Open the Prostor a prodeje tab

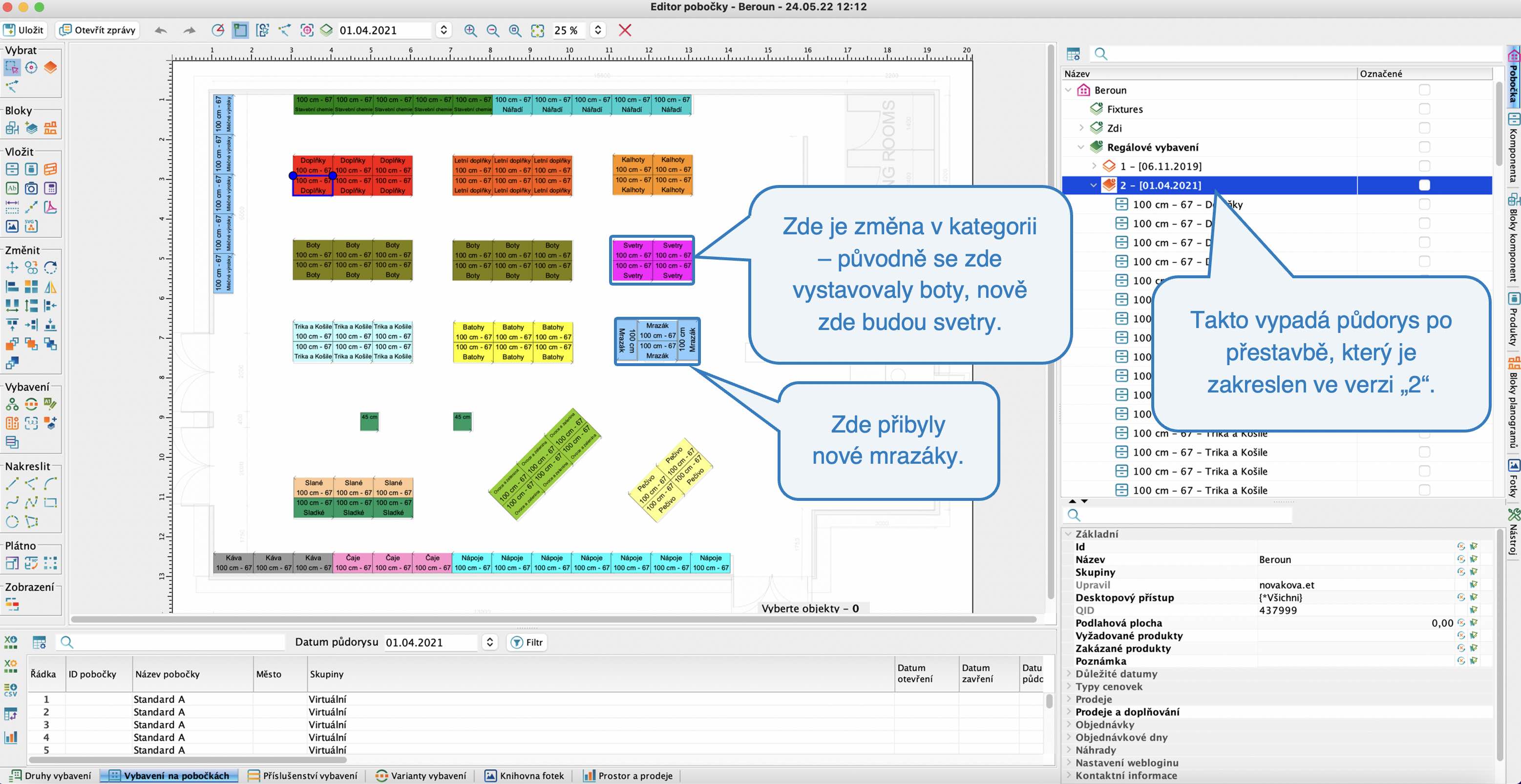(628, 776)
